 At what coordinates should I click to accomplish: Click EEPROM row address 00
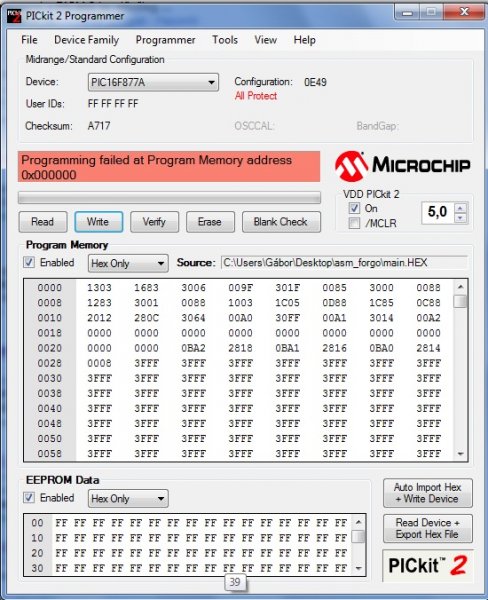click(38, 523)
